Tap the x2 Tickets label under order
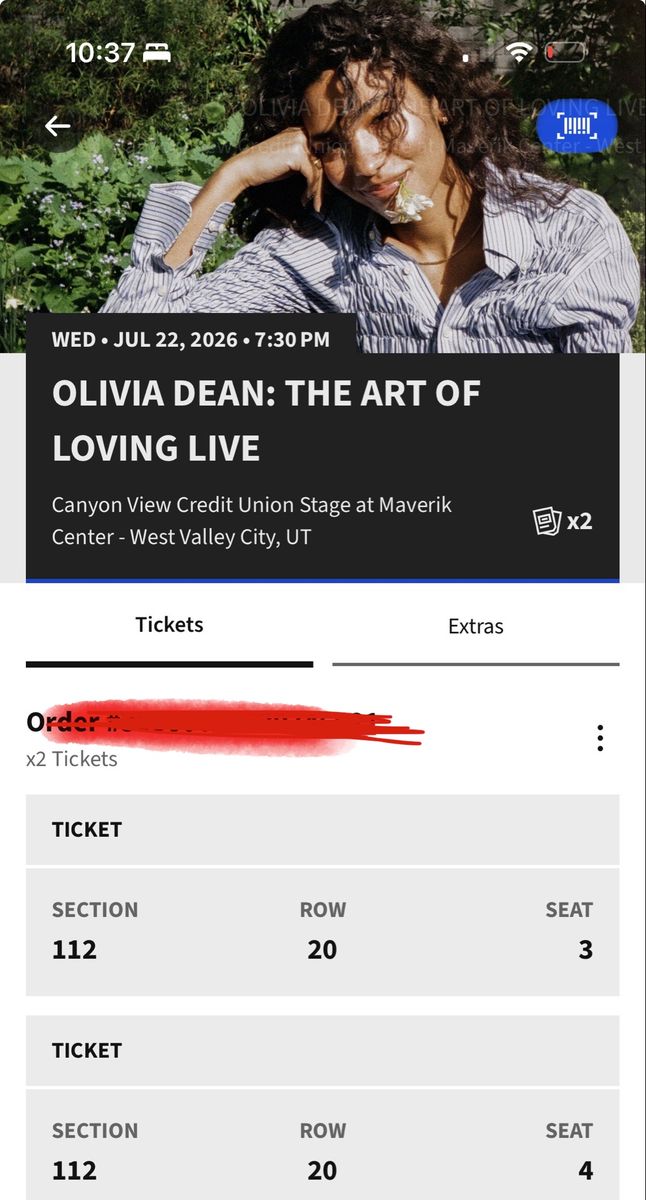 tap(72, 759)
